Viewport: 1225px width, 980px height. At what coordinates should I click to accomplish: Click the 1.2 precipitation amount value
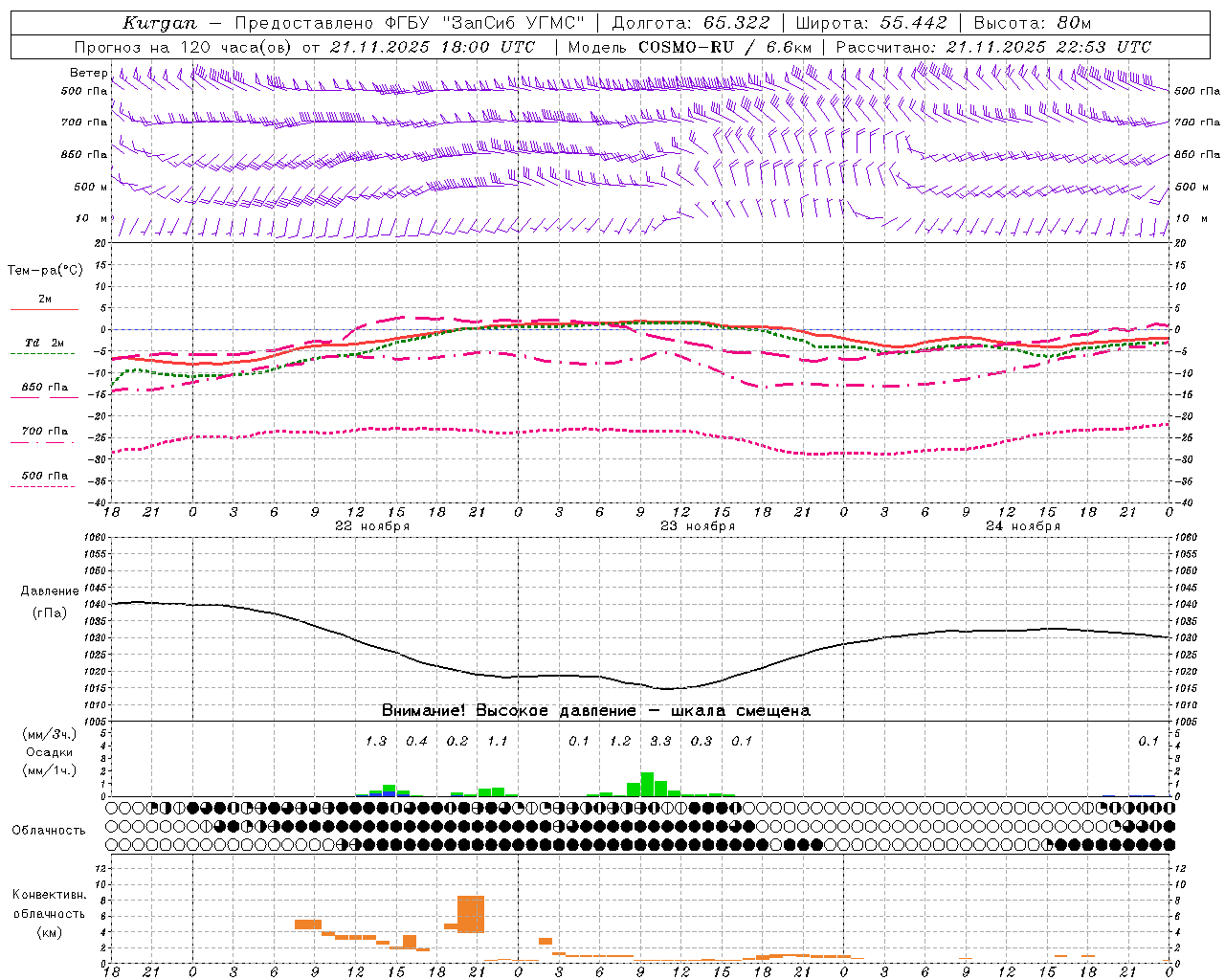click(620, 741)
